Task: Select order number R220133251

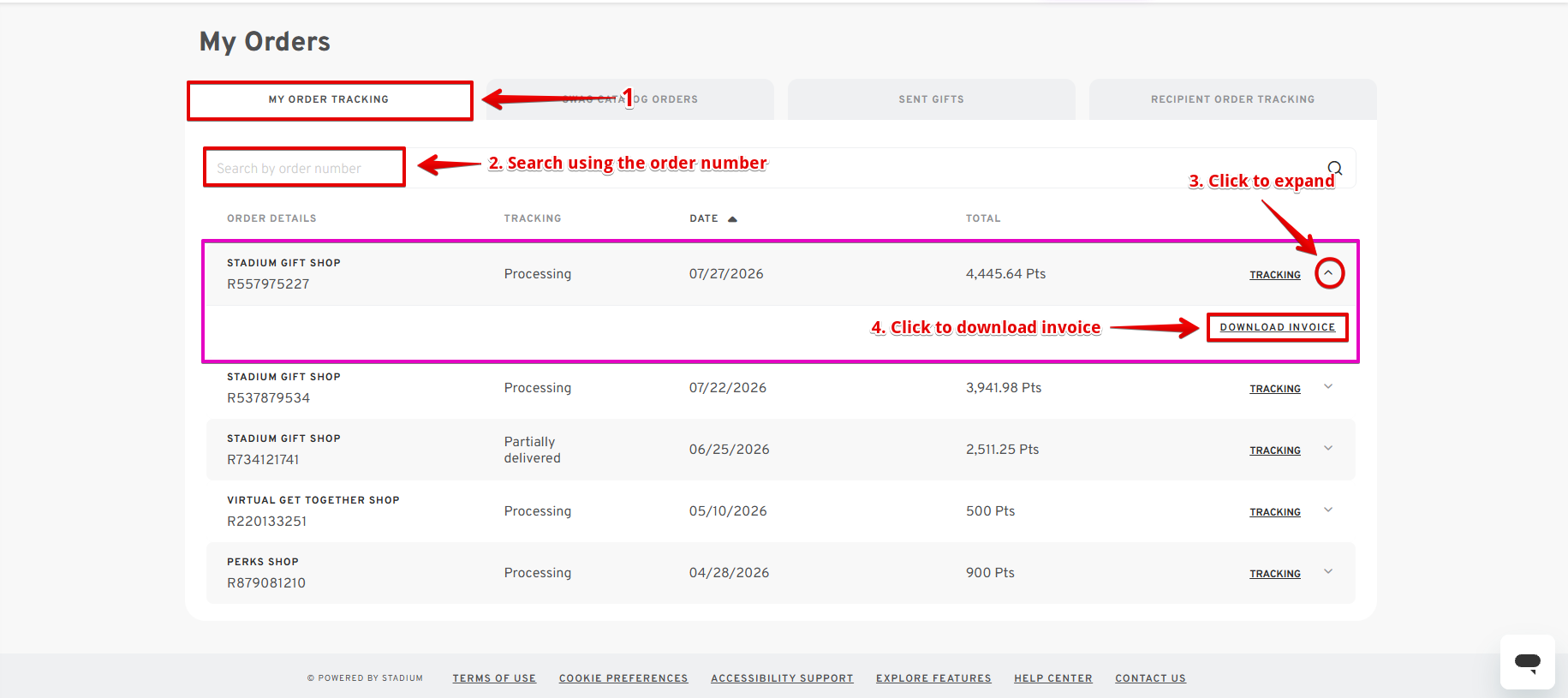Action: pyautogui.click(x=266, y=521)
